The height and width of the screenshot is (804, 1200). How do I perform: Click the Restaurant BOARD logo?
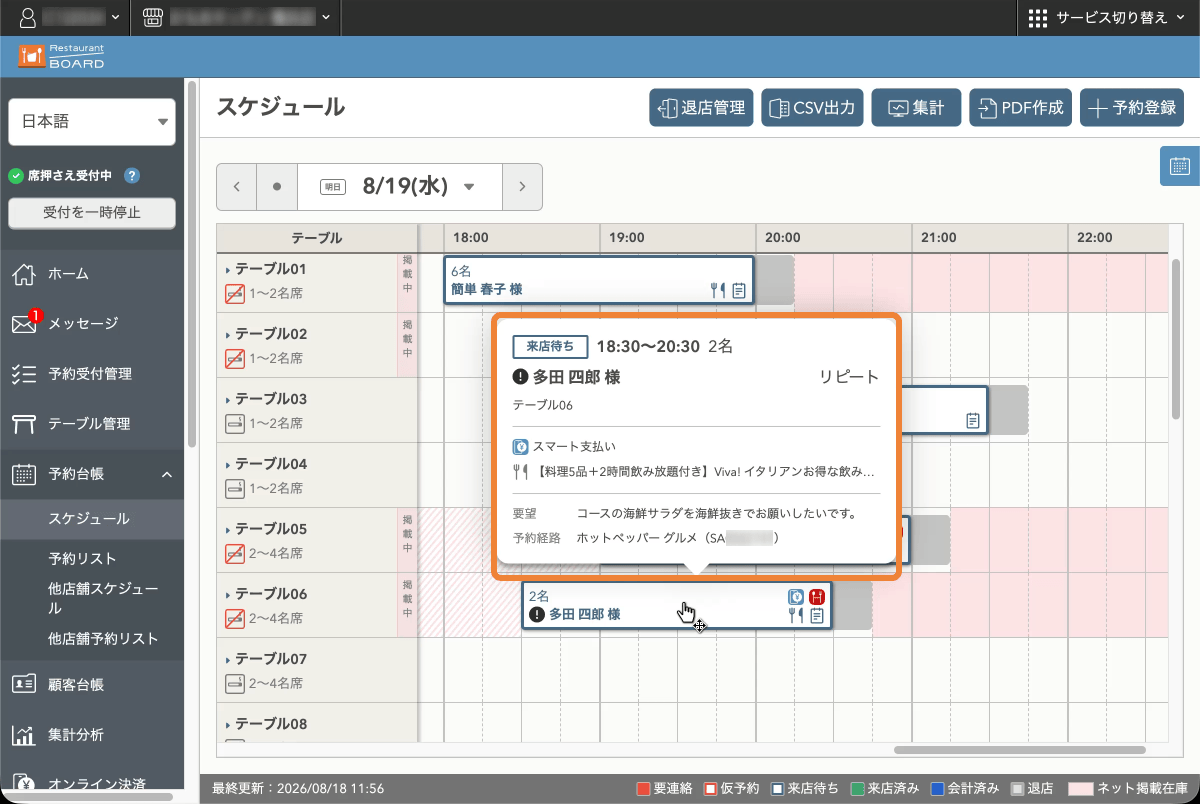point(61,55)
